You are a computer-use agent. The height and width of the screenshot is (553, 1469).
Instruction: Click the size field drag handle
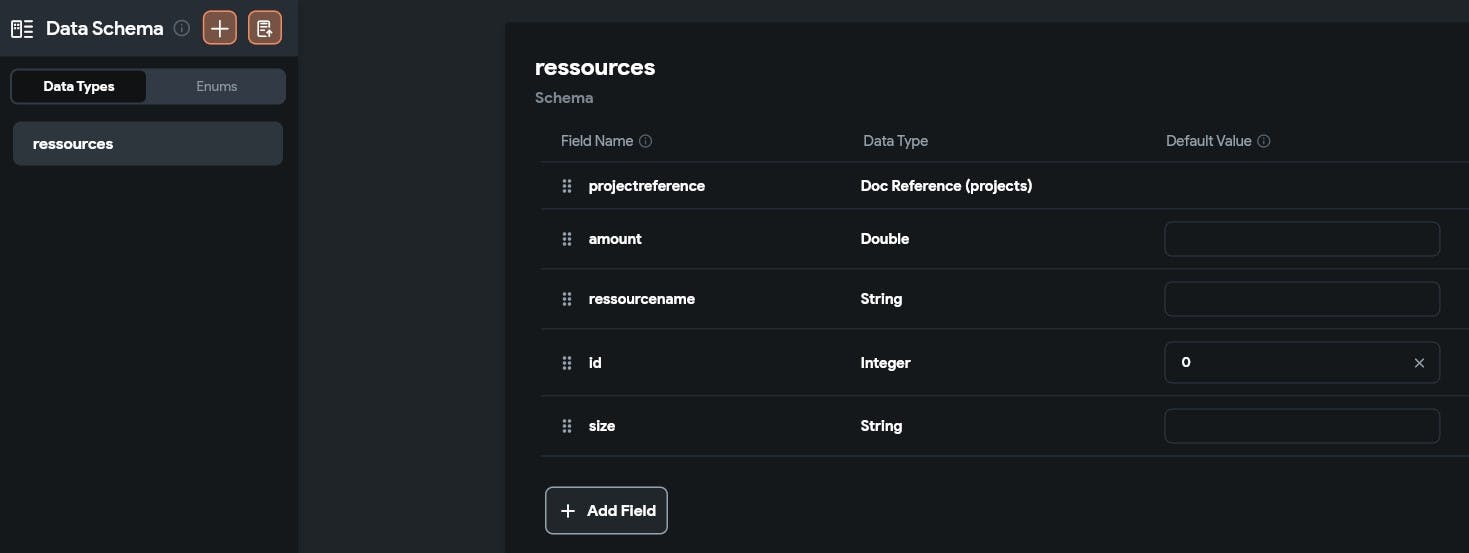coord(567,426)
